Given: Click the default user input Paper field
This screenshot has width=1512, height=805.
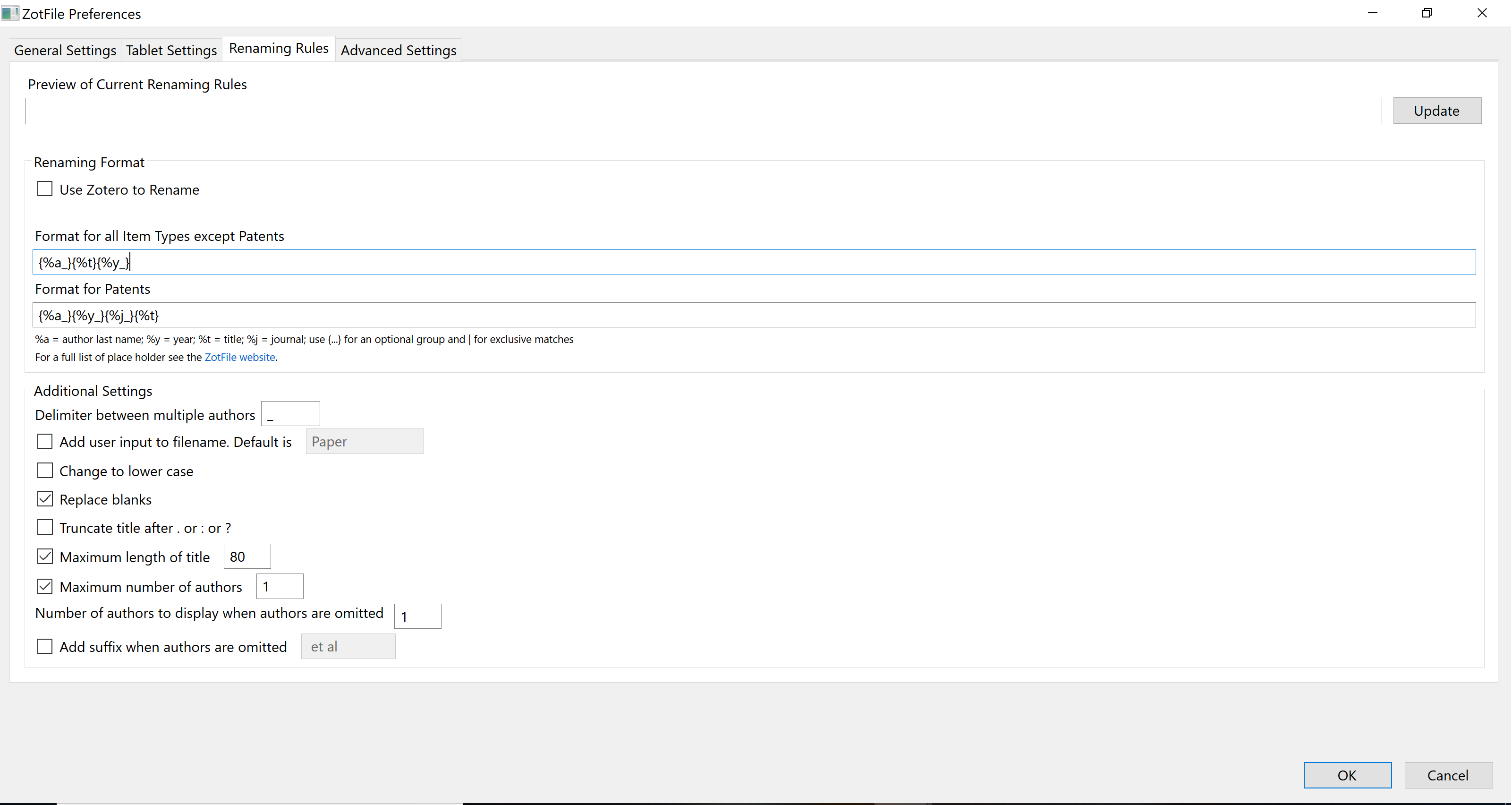Looking at the screenshot, I should (365, 442).
